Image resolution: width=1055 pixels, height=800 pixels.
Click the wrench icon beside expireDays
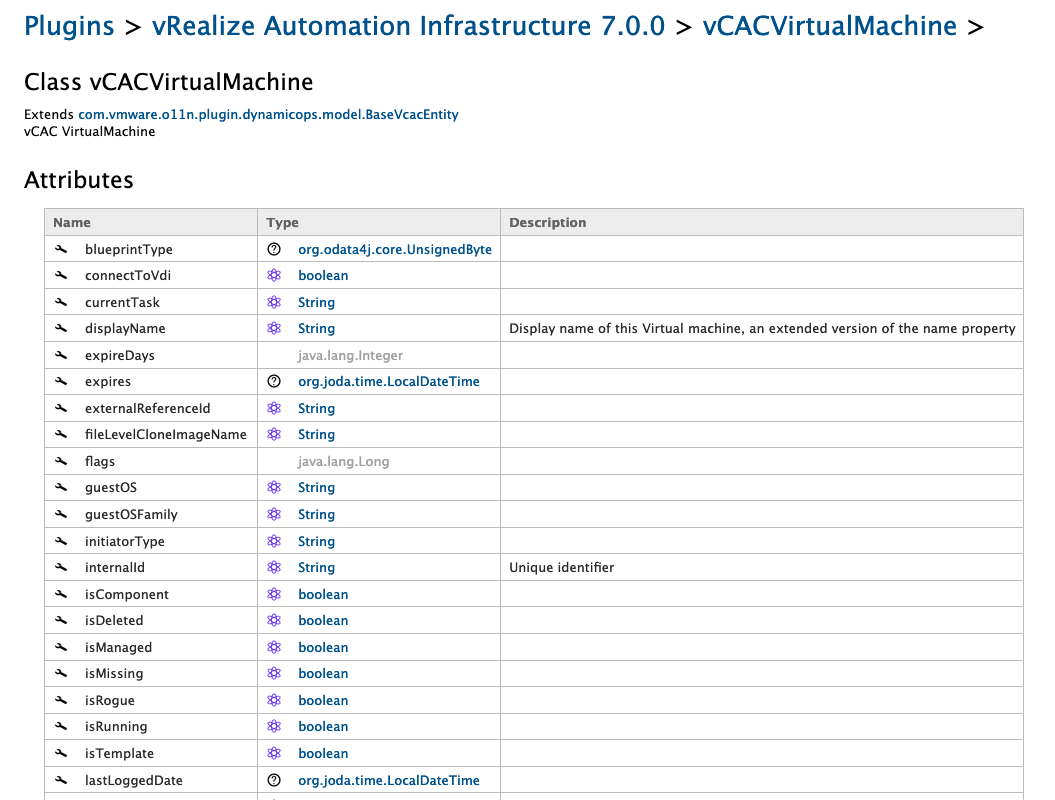[x=61, y=355]
